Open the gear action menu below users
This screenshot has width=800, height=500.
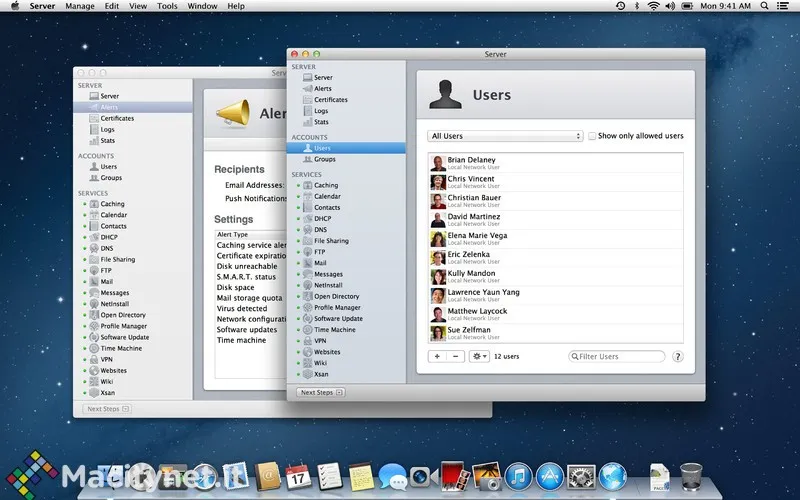[x=479, y=356]
